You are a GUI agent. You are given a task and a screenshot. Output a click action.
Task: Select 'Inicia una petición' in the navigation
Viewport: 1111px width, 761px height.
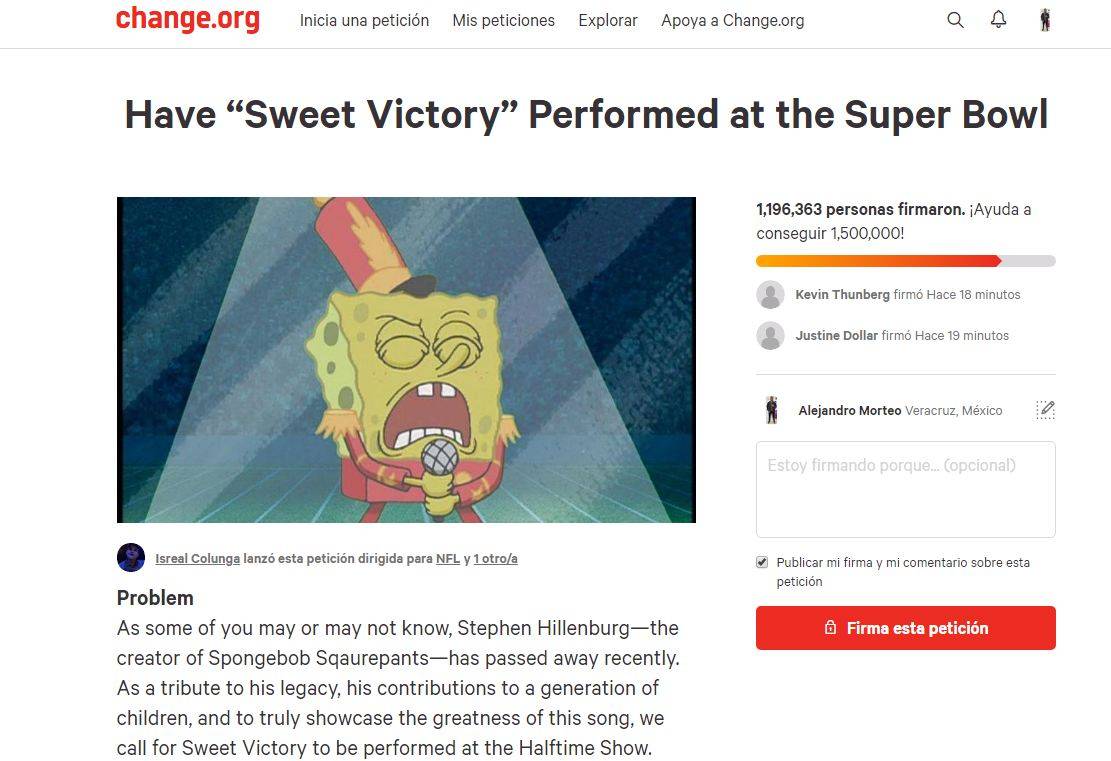coord(364,20)
